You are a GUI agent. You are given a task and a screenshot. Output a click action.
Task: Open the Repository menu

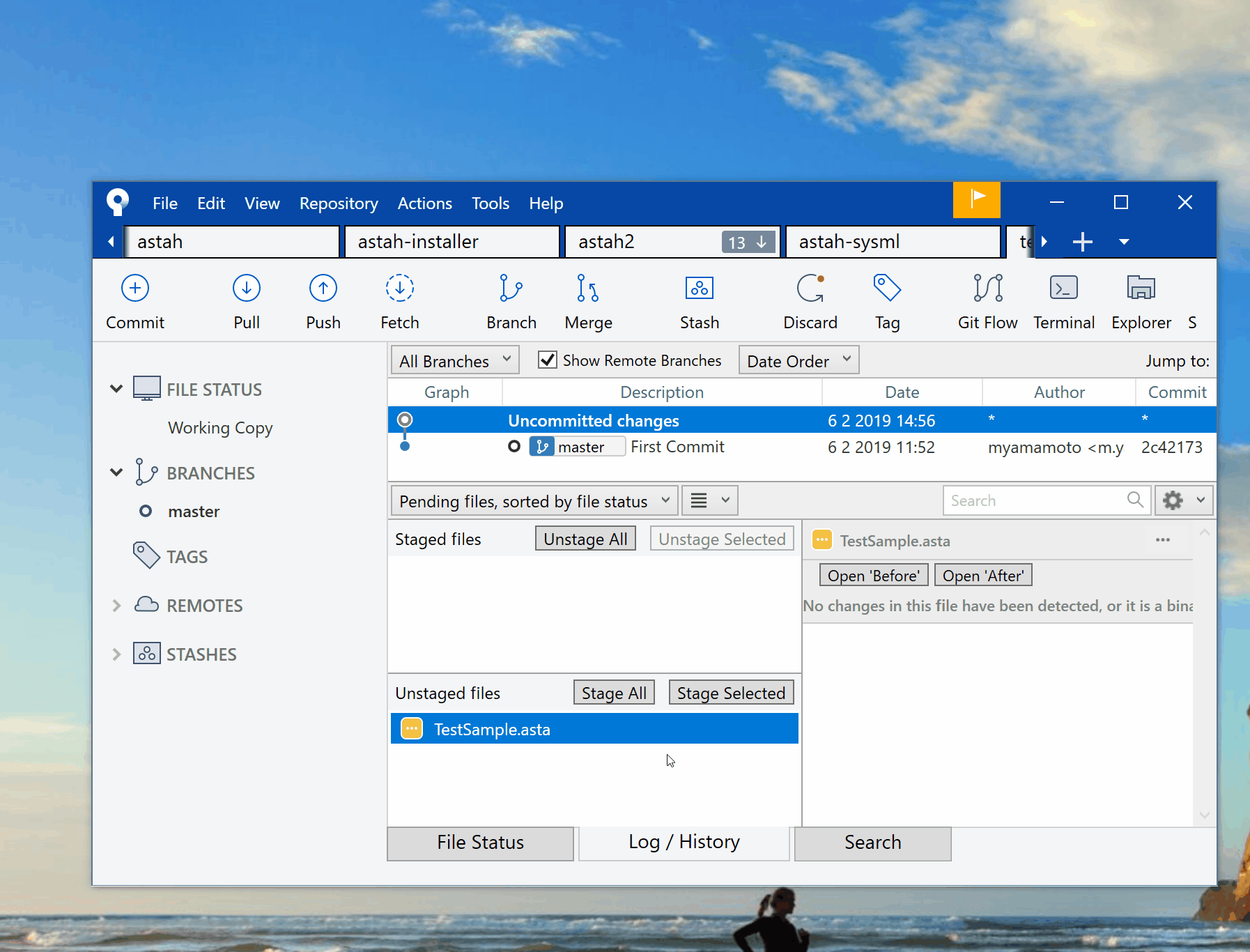click(x=339, y=204)
